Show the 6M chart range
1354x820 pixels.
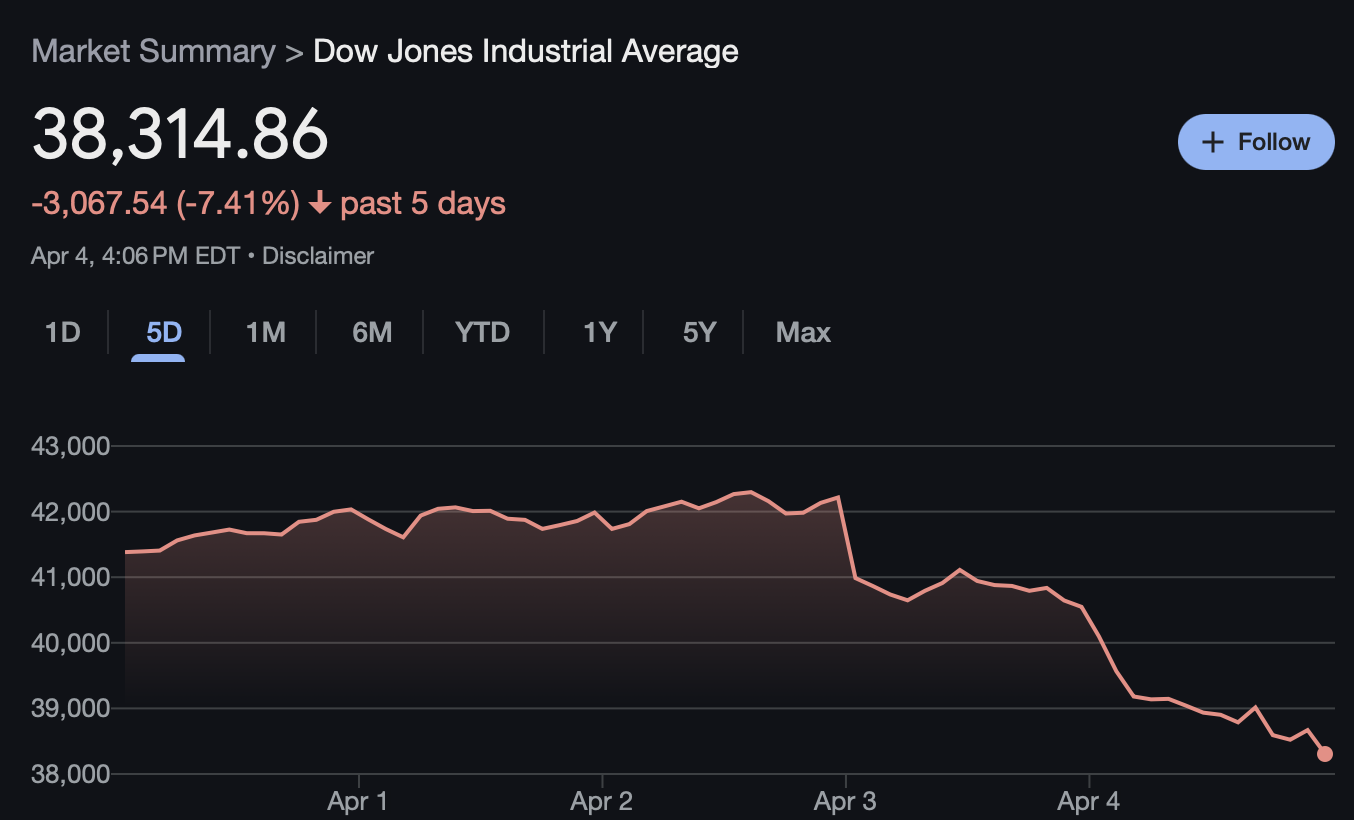pos(372,332)
